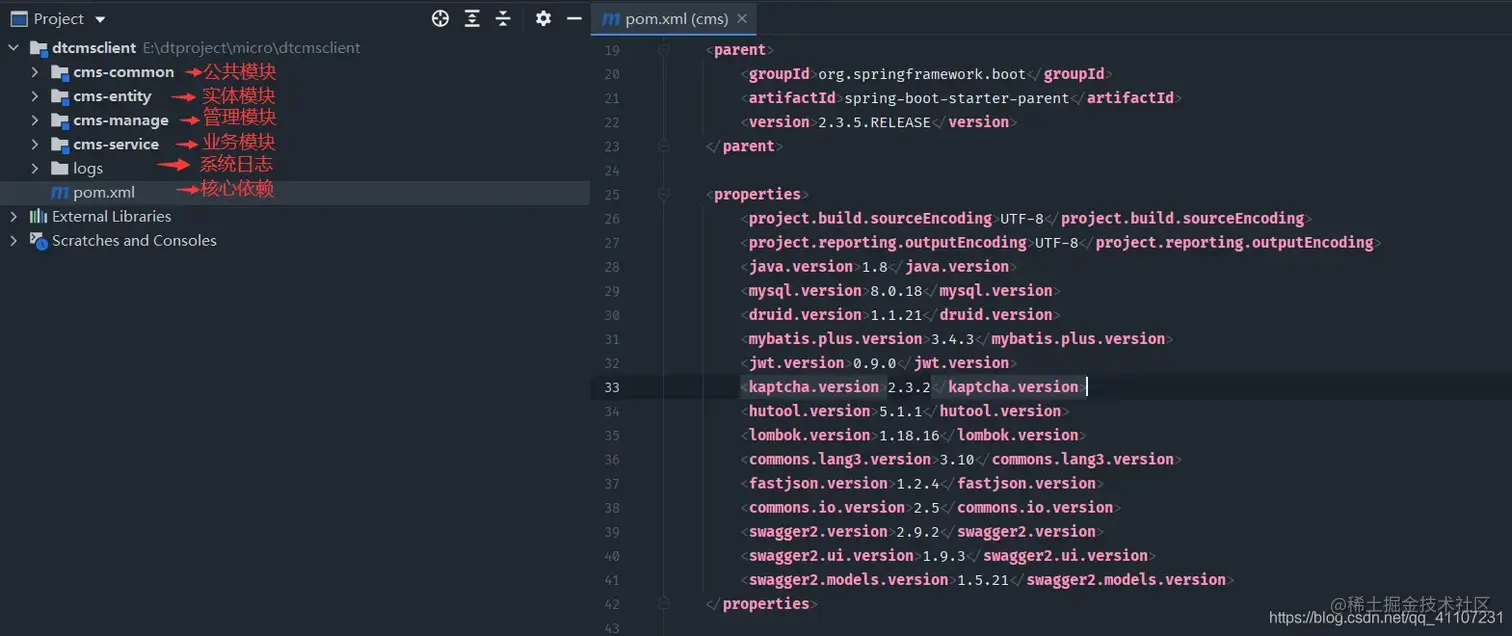
Task: Expand the cms-entity module
Action: (34, 96)
